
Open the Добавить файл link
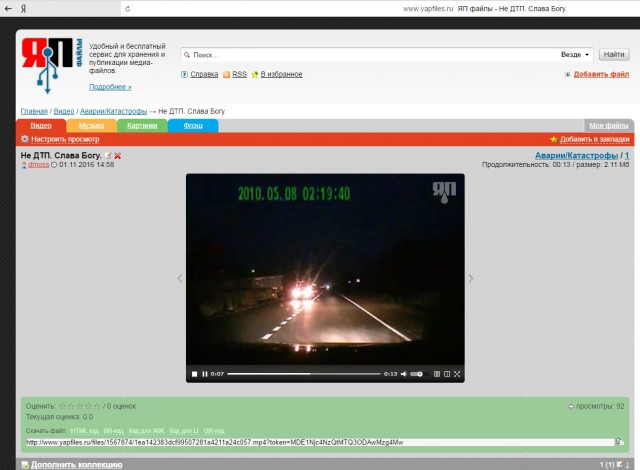601,74
